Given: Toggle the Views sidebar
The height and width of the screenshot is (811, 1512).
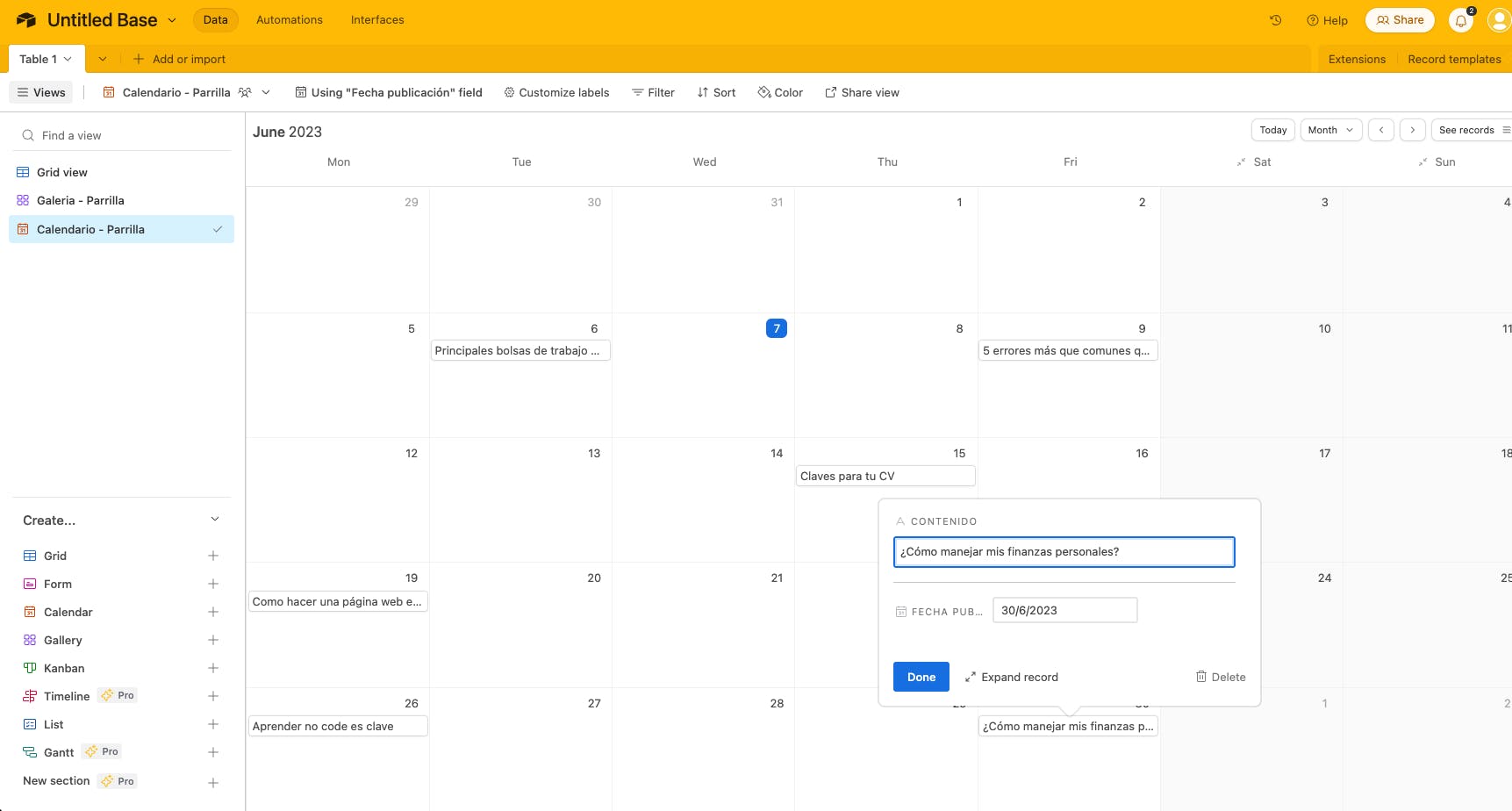Looking at the screenshot, I should pos(41,92).
